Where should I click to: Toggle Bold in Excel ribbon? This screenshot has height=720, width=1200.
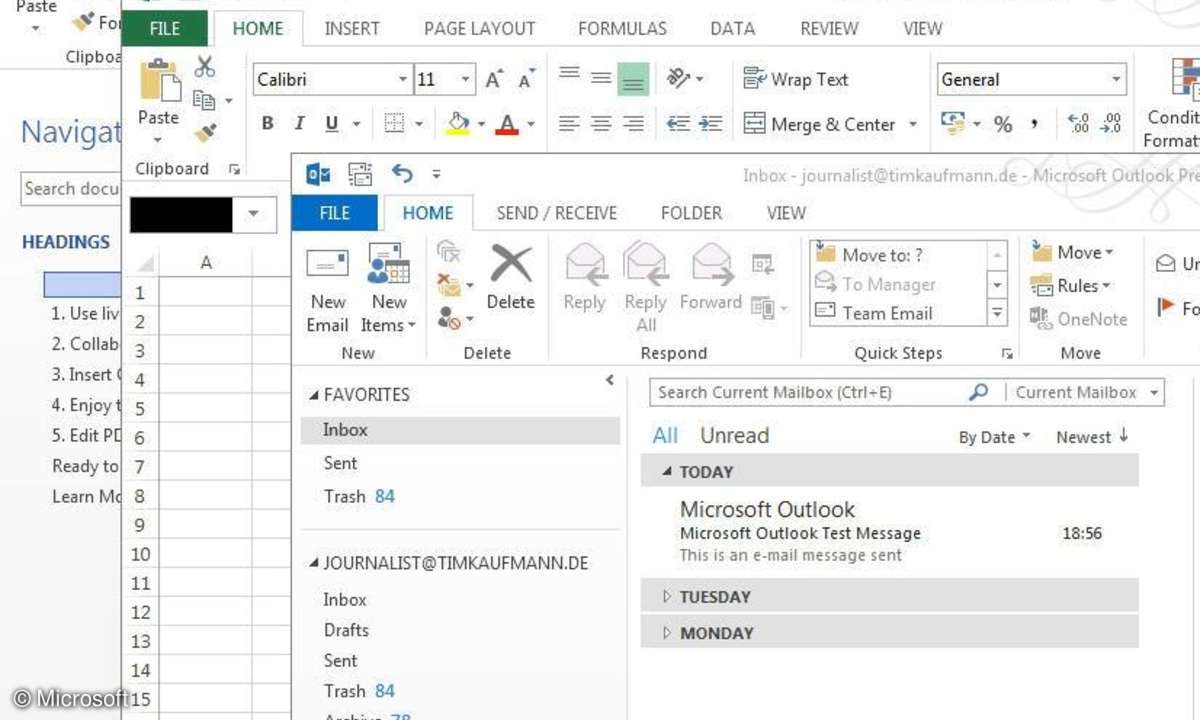pos(267,124)
